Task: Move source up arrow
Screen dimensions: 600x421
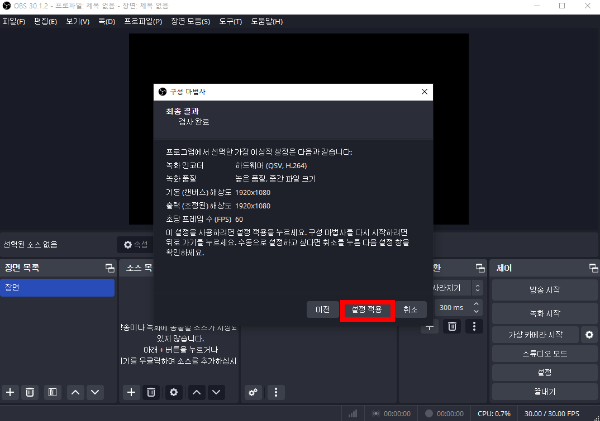Action: tap(197, 392)
